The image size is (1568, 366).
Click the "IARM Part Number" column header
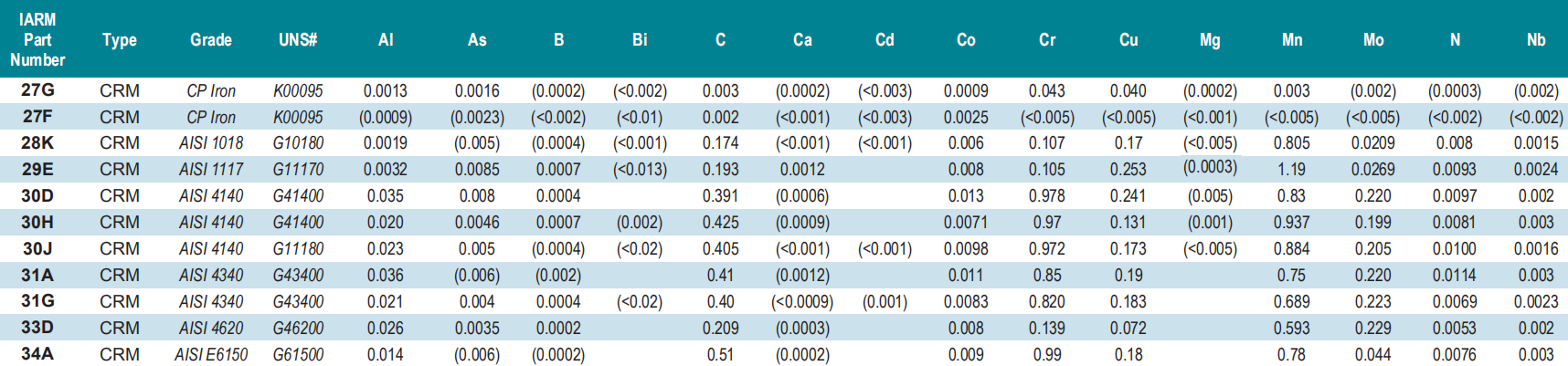click(x=37, y=40)
